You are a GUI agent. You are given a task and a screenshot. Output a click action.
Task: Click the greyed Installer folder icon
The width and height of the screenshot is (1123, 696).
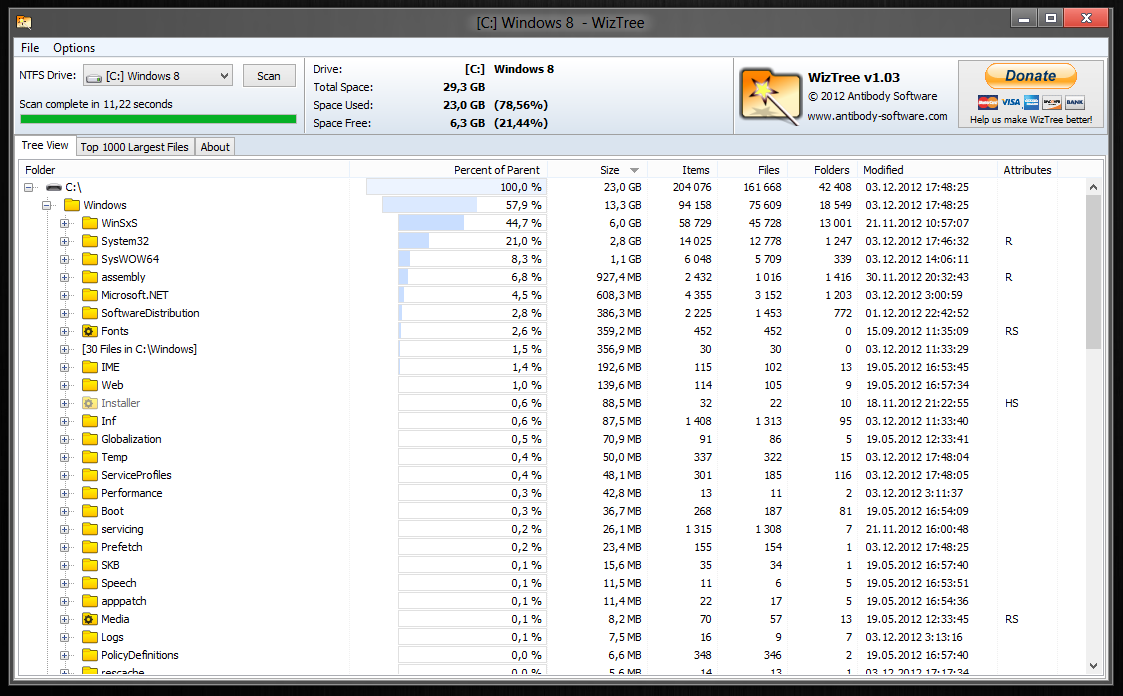[90, 403]
